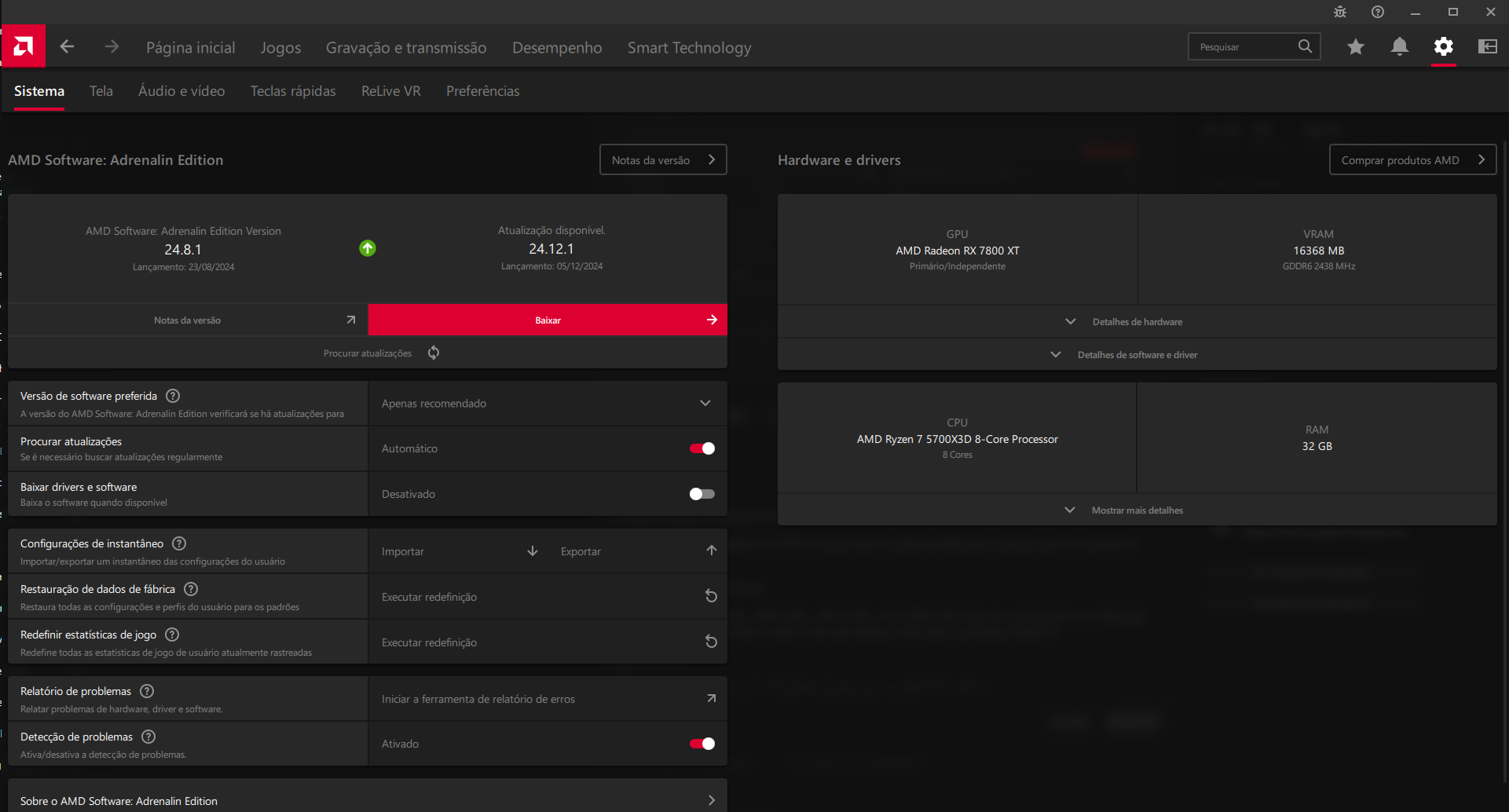Viewport: 1509px width, 812px height.
Task: Expand Mostrar mais detalhes
Action: (1137, 510)
